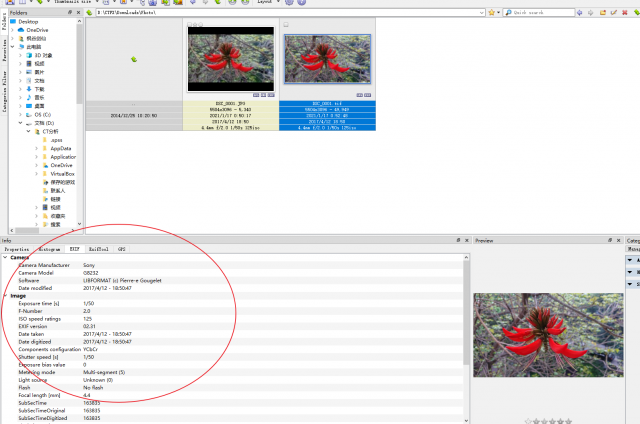Click the new folder icon near search

(602, 13)
